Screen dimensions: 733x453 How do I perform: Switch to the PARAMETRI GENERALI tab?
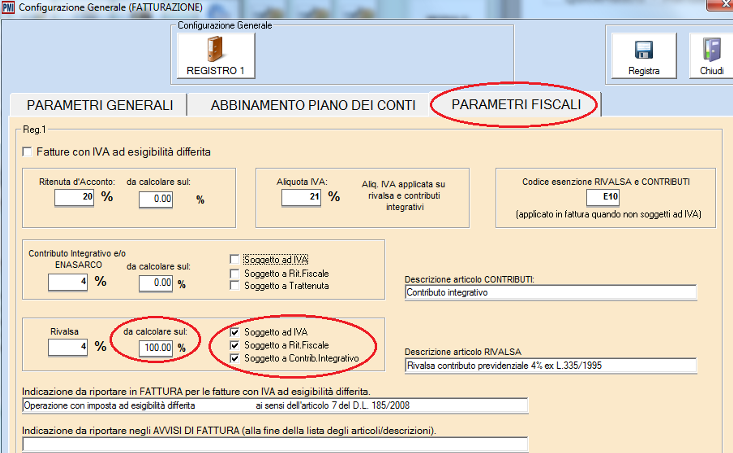pos(100,105)
